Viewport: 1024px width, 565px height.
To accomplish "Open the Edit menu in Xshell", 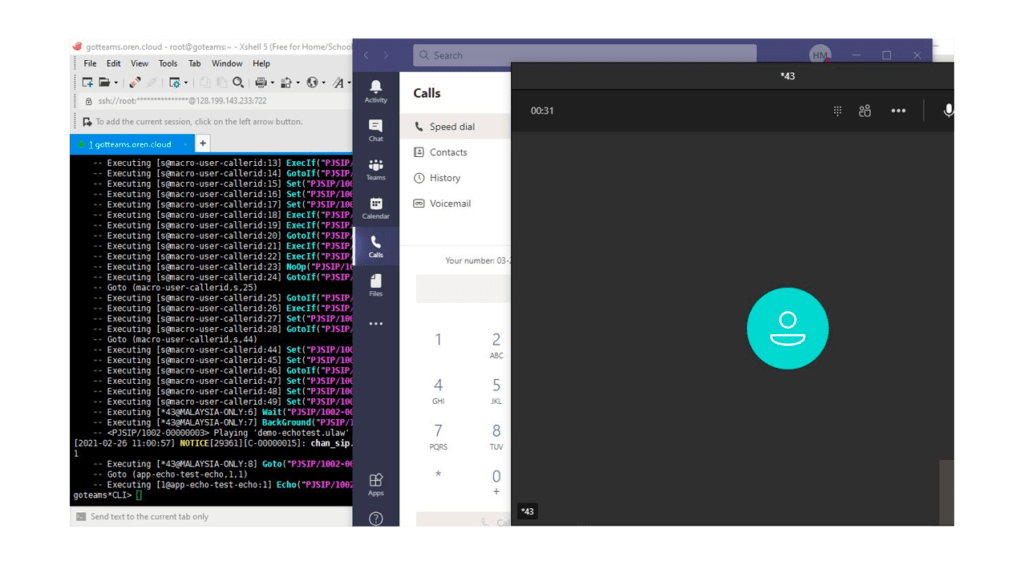I will (114, 63).
